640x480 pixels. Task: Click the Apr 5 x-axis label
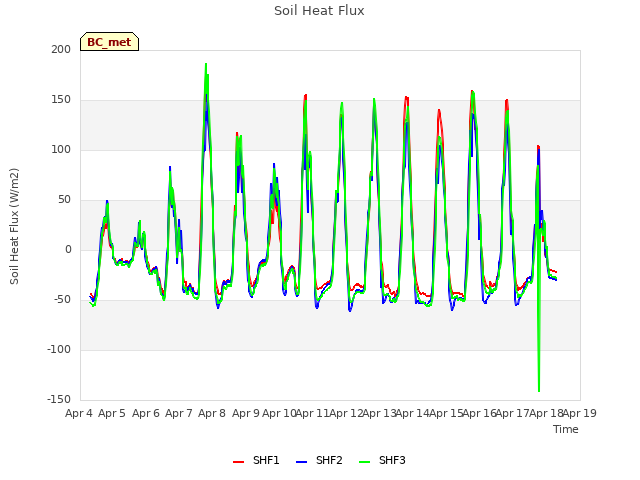click(112, 413)
